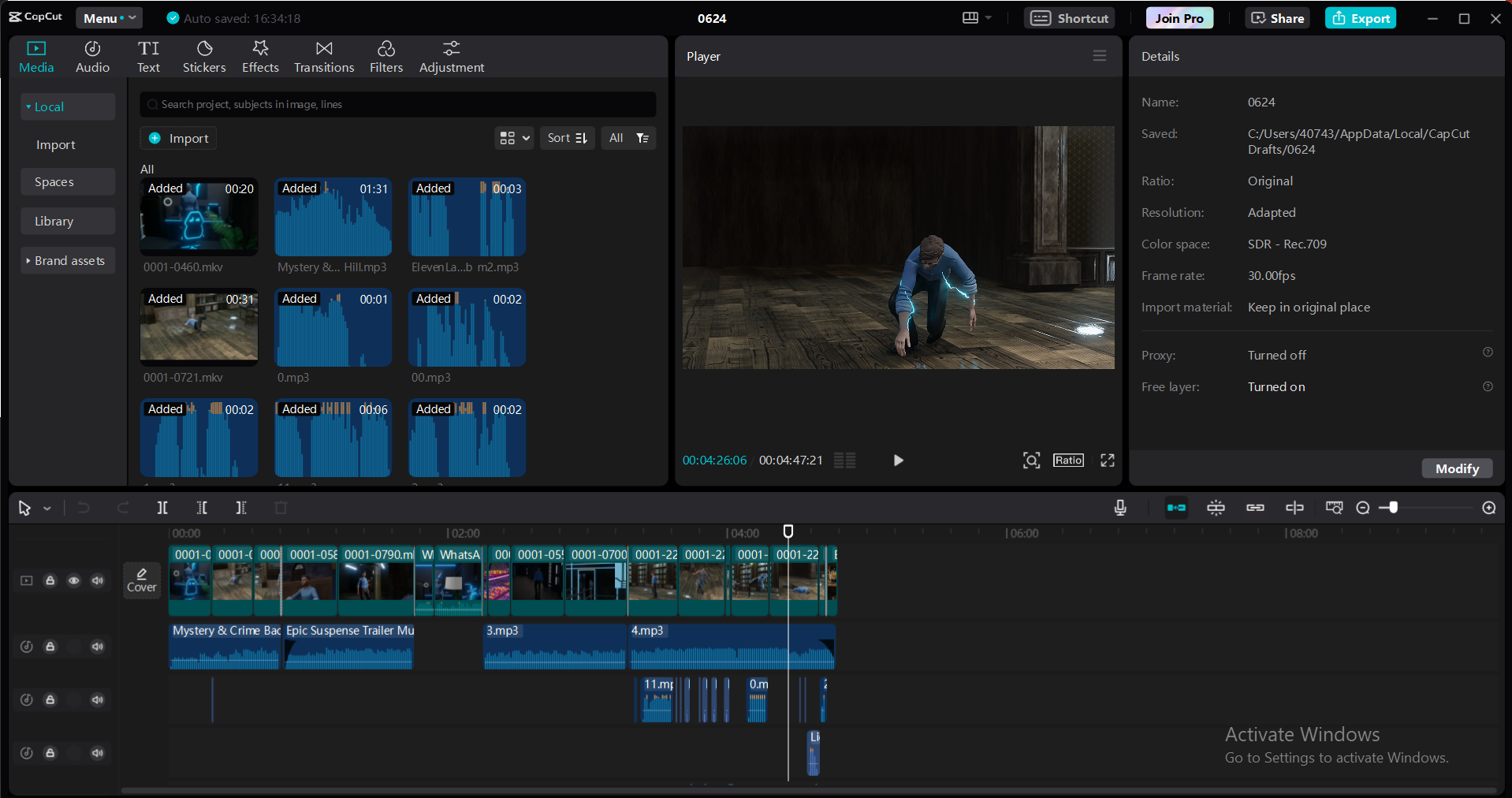Select the Mystery & Hill mp3 clip
The height and width of the screenshot is (798, 1512).
coord(333,218)
